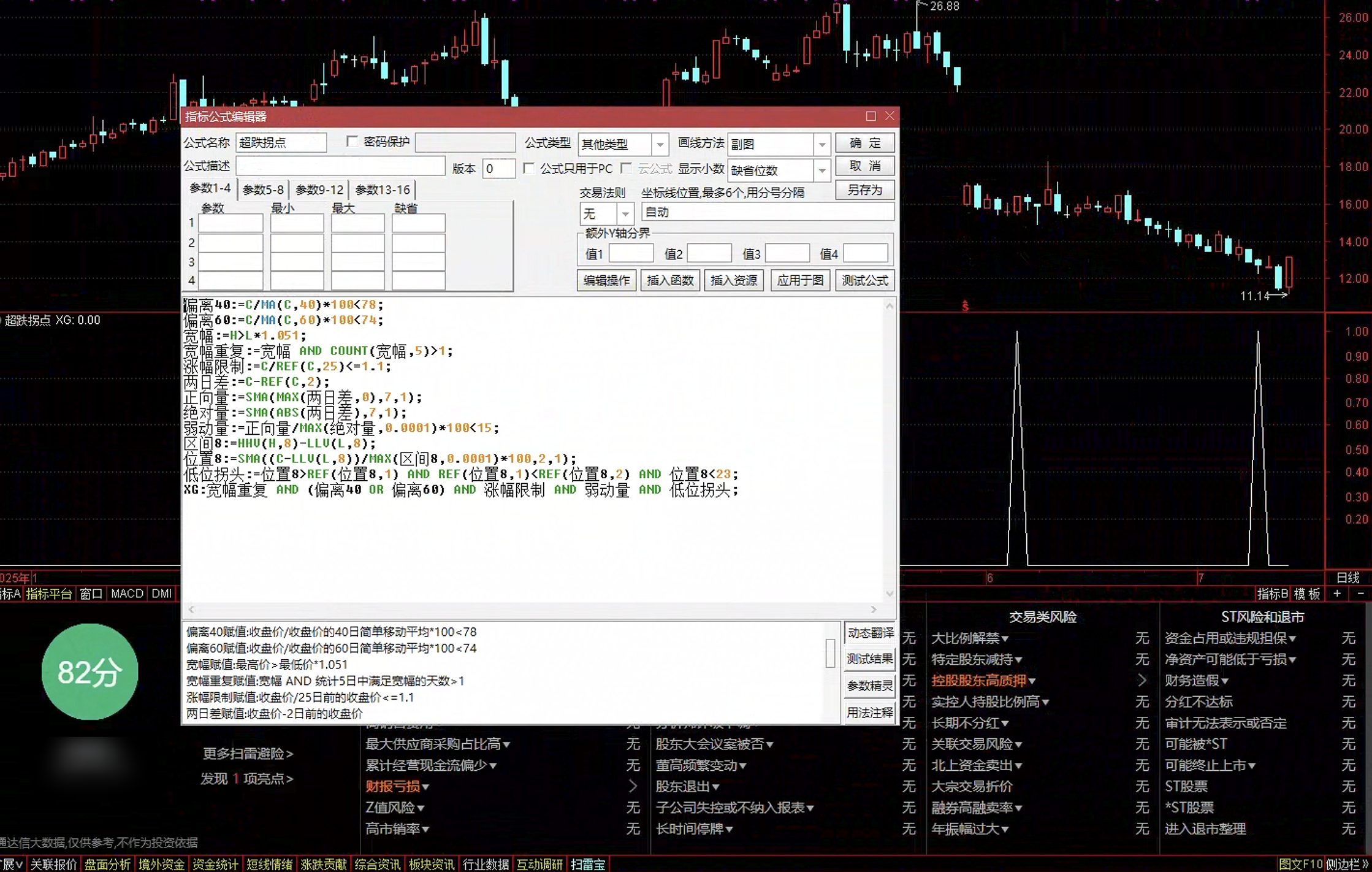Toggle the 云公式 checkbox
The width and height of the screenshot is (1372, 872).
point(627,168)
